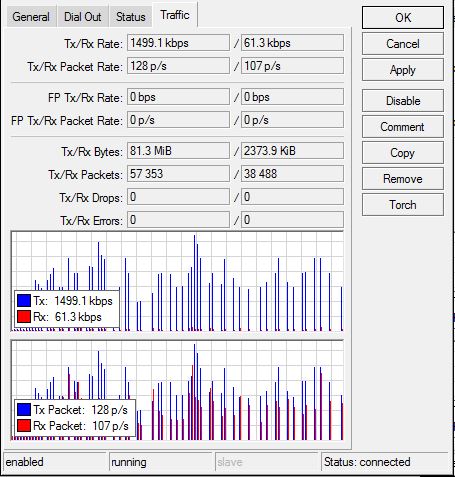Remove the interface with Remove button

403,179
